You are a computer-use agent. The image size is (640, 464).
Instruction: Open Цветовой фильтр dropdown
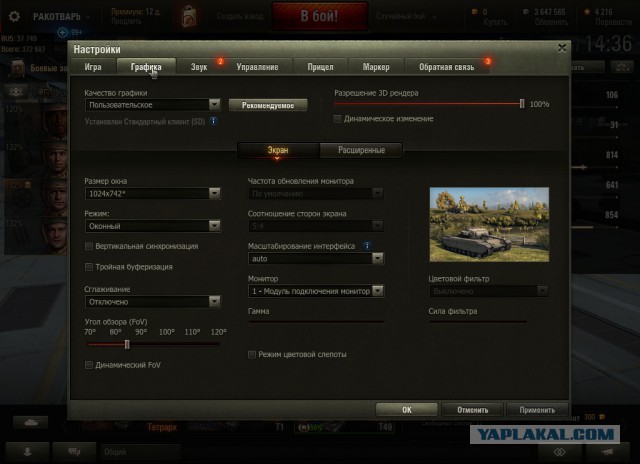pos(489,291)
